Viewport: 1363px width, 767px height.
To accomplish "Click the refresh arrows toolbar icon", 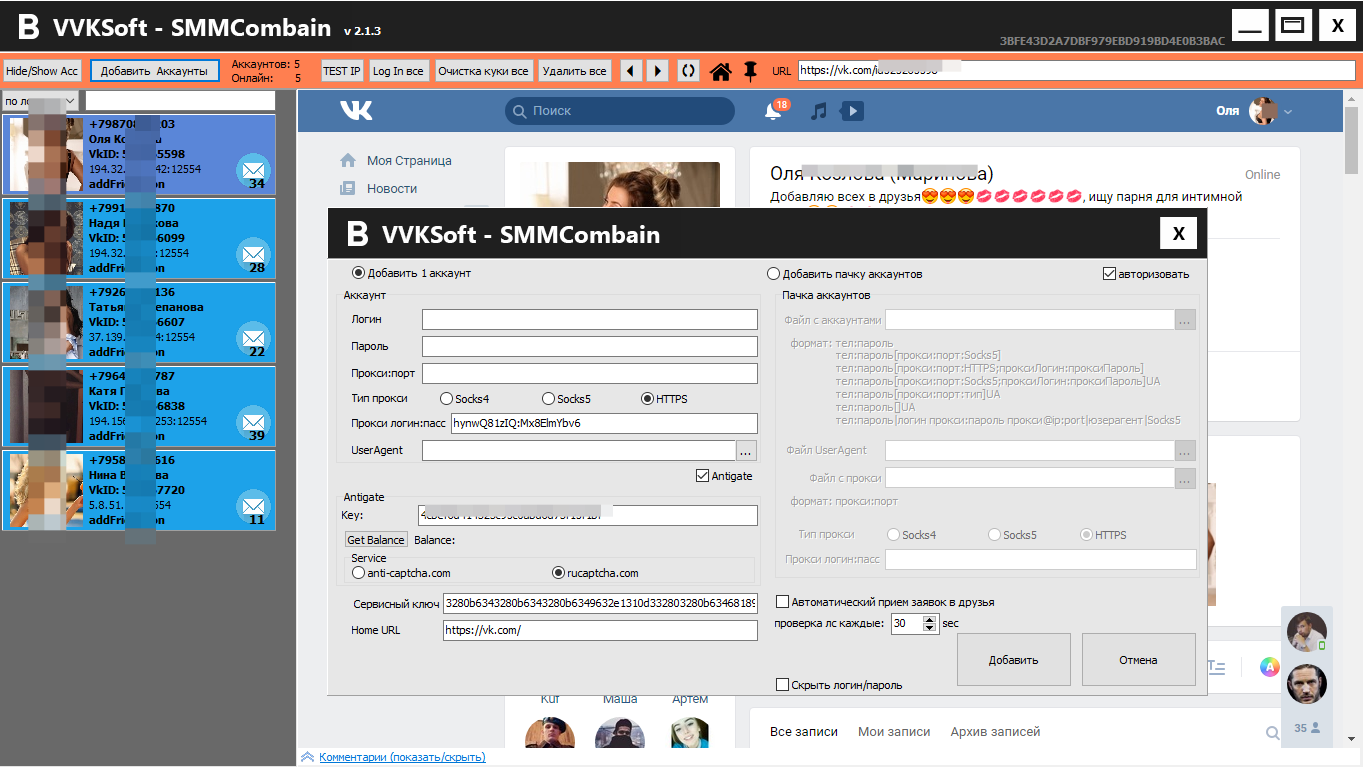I will 688,71.
